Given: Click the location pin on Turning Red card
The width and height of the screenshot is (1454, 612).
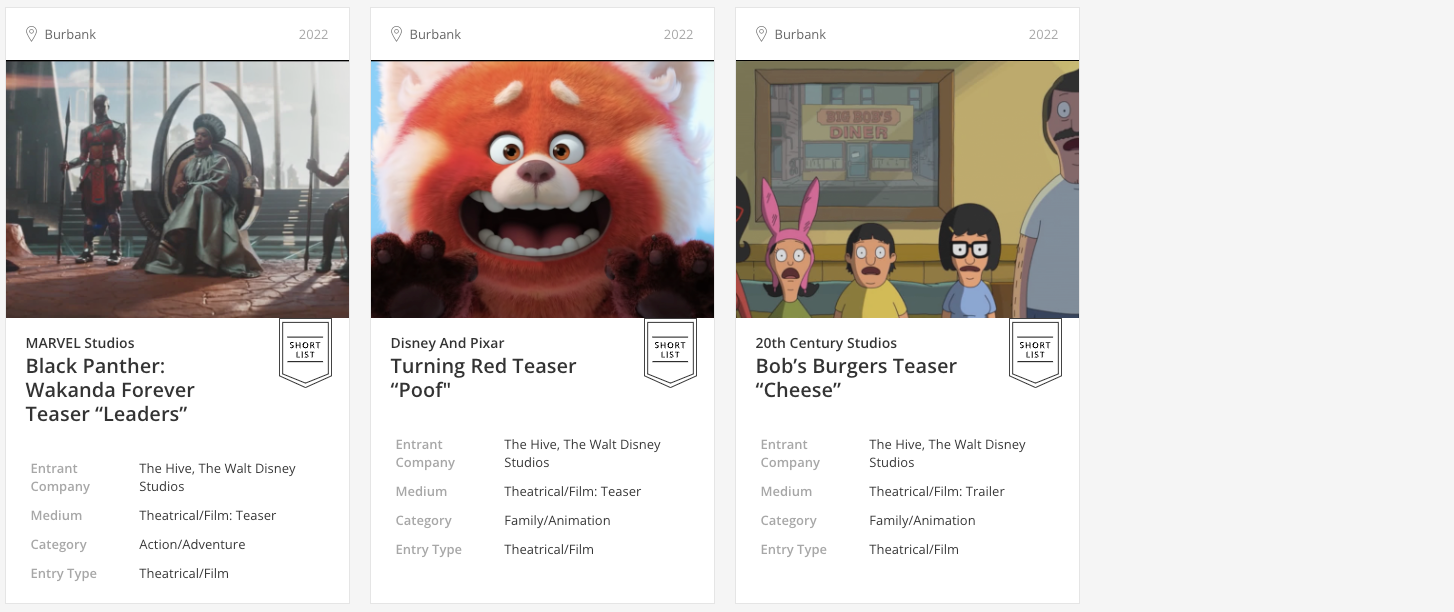Looking at the screenshot, I should pos(396,34).
